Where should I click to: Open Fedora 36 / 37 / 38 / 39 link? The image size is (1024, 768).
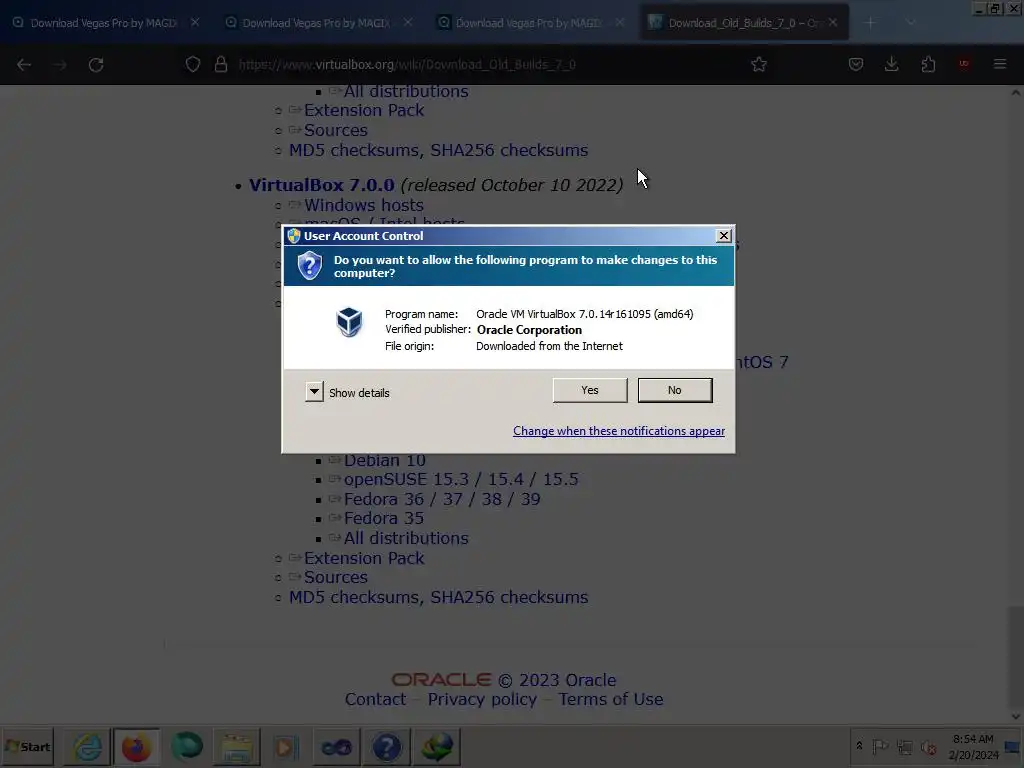pyautogui.click(x=442, y=499)
